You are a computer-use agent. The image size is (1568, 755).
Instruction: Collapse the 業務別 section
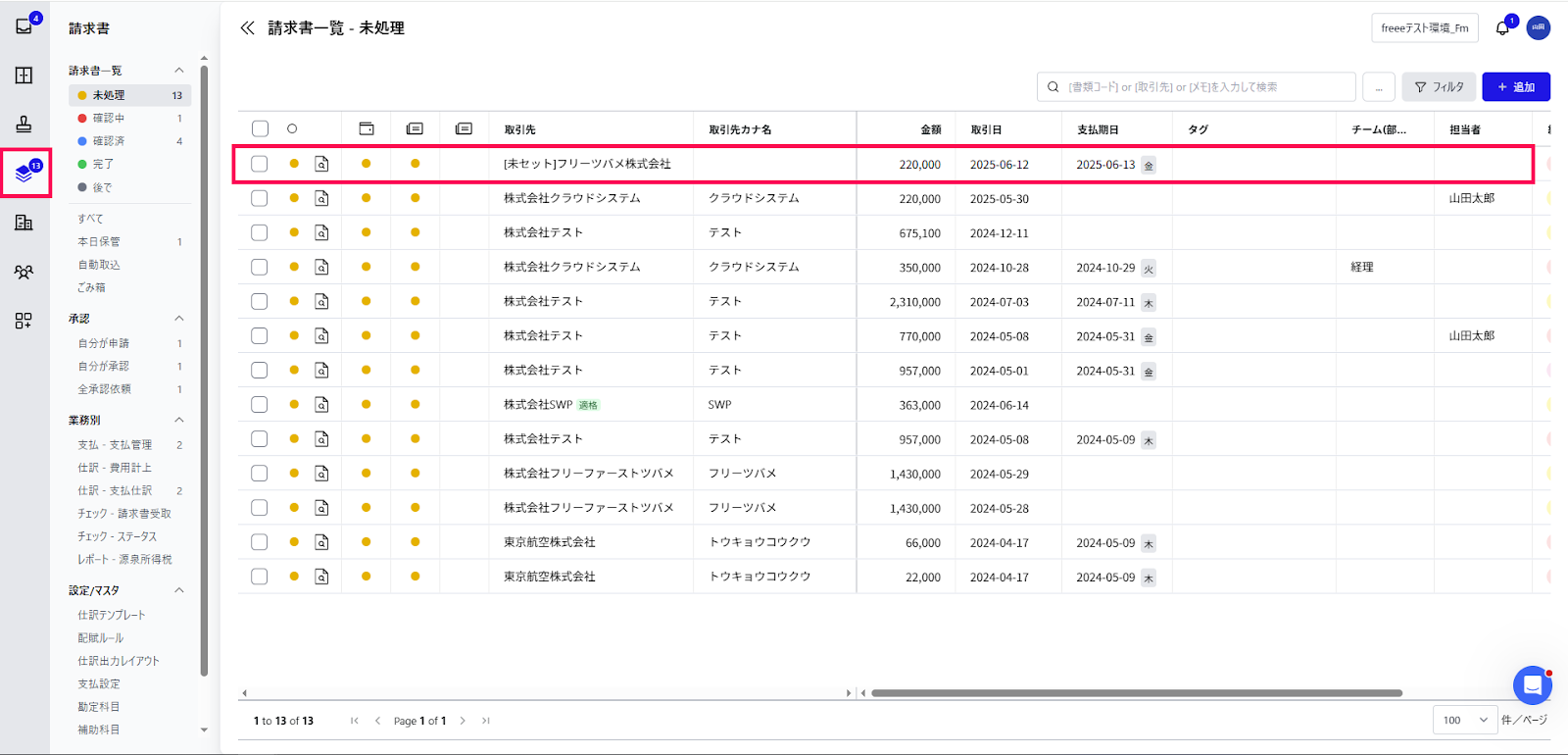178,420
